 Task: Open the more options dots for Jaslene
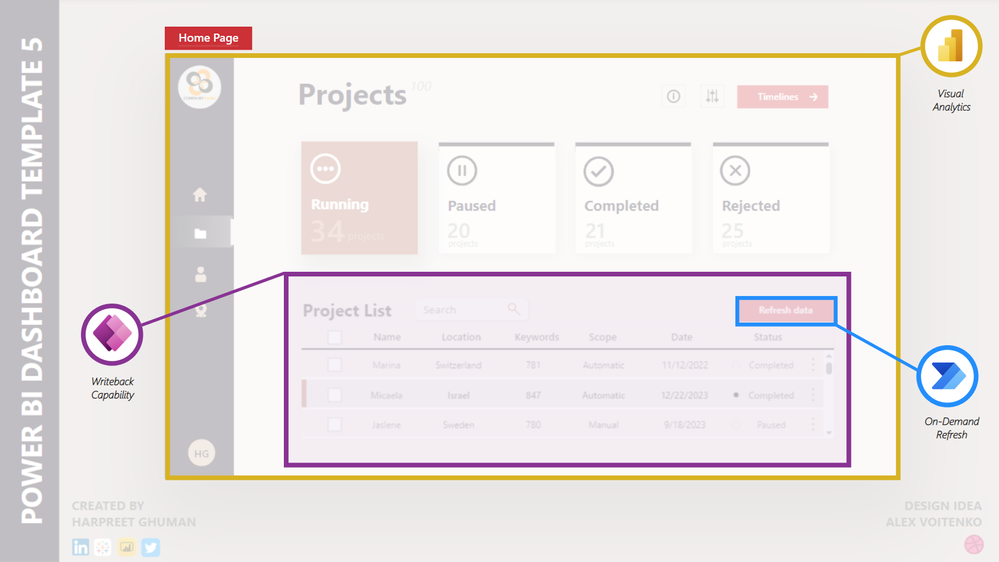813,424
